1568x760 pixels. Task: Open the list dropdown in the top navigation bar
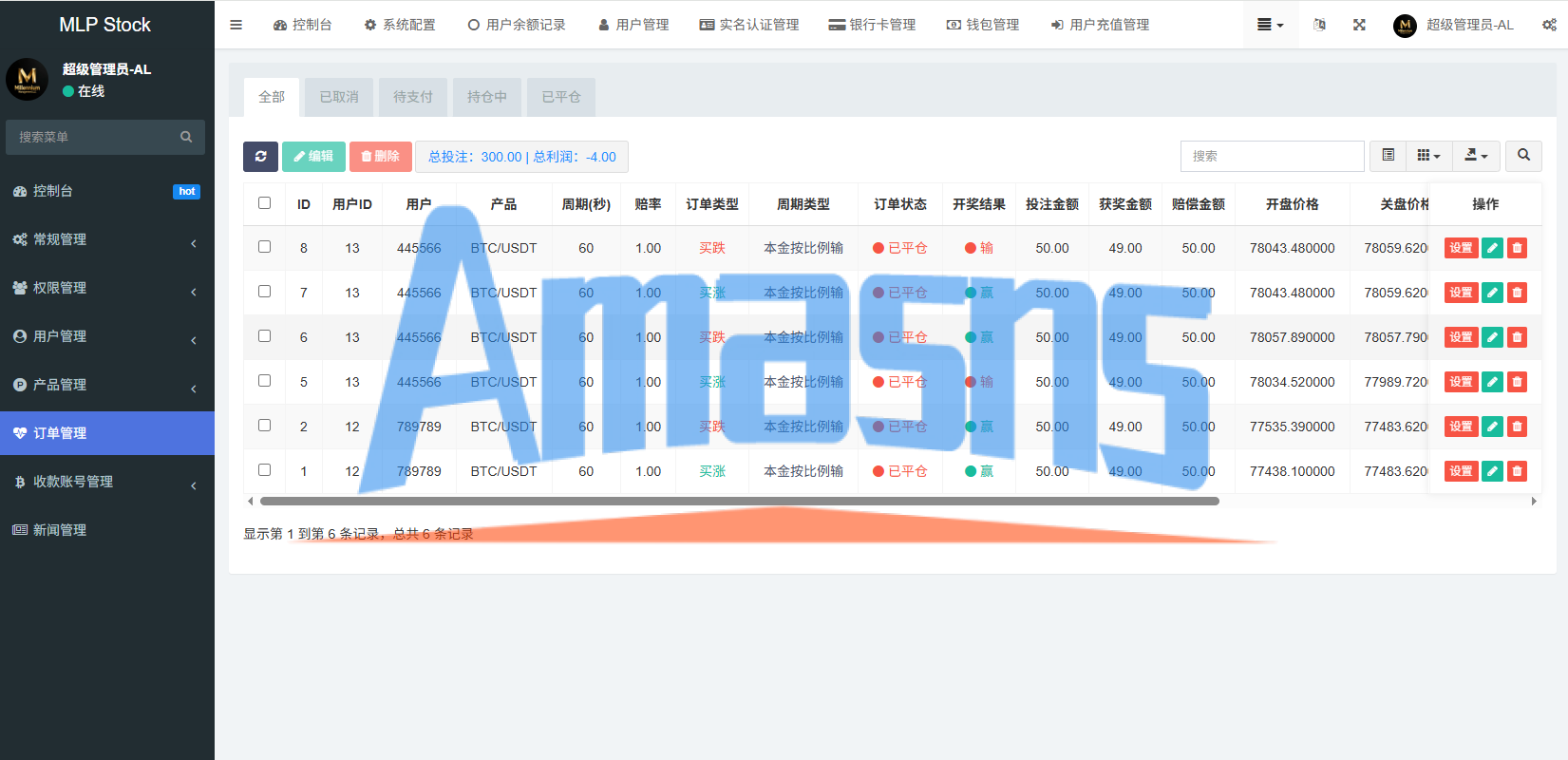[1270, 25]
